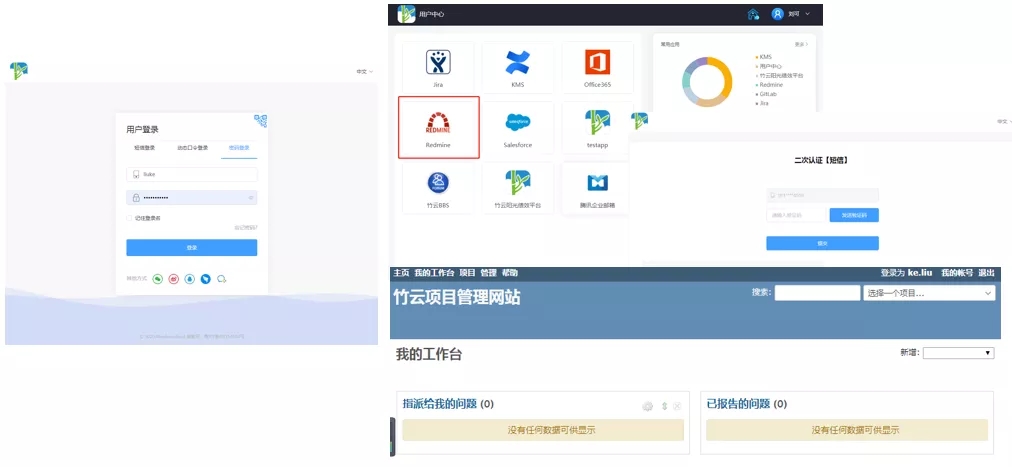The width and height of the screenshot is (1012, 467).
Task: Click the username input field on login
Action: click(192, 174)
